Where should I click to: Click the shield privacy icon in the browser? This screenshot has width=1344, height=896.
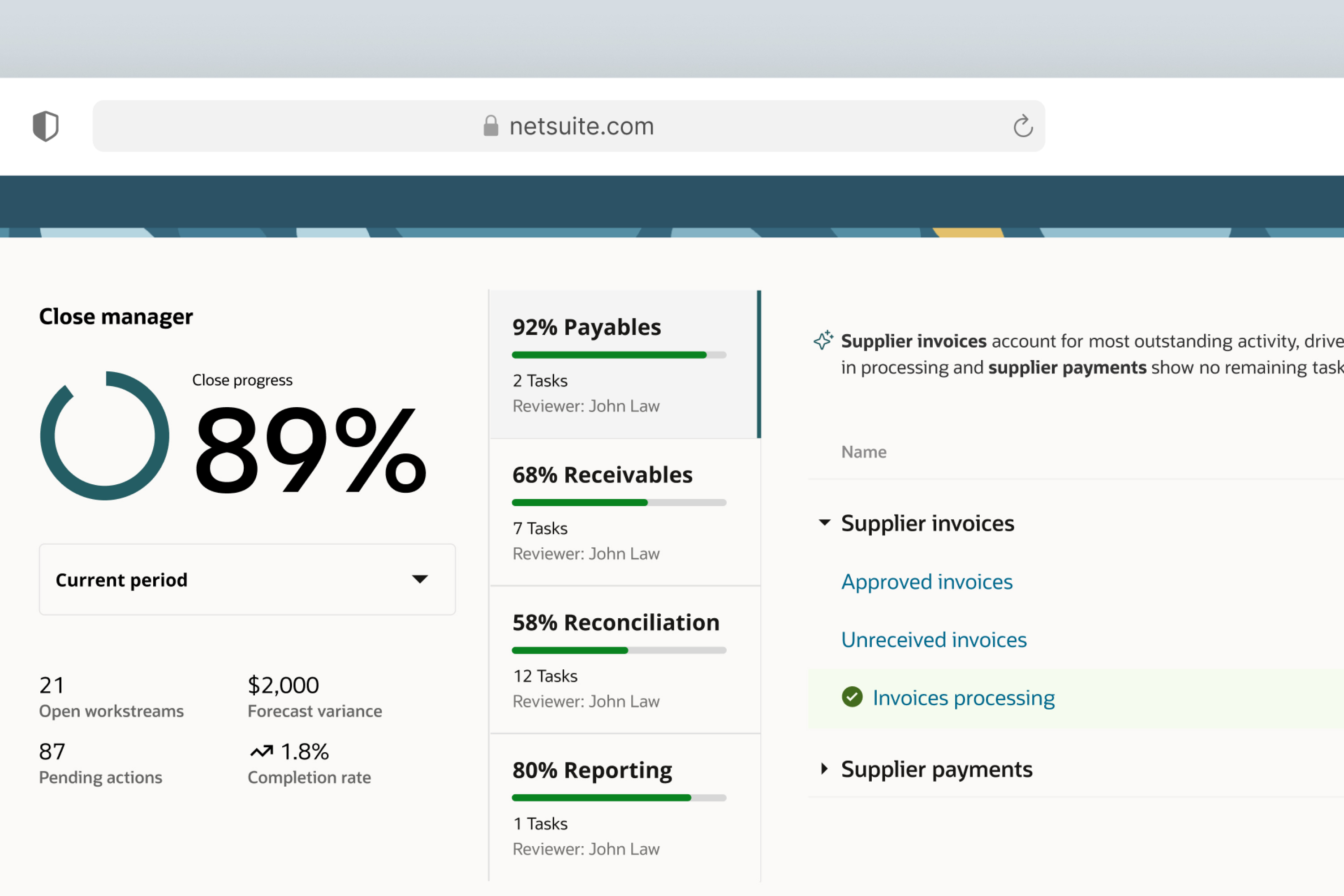click(x=46, y=126)
